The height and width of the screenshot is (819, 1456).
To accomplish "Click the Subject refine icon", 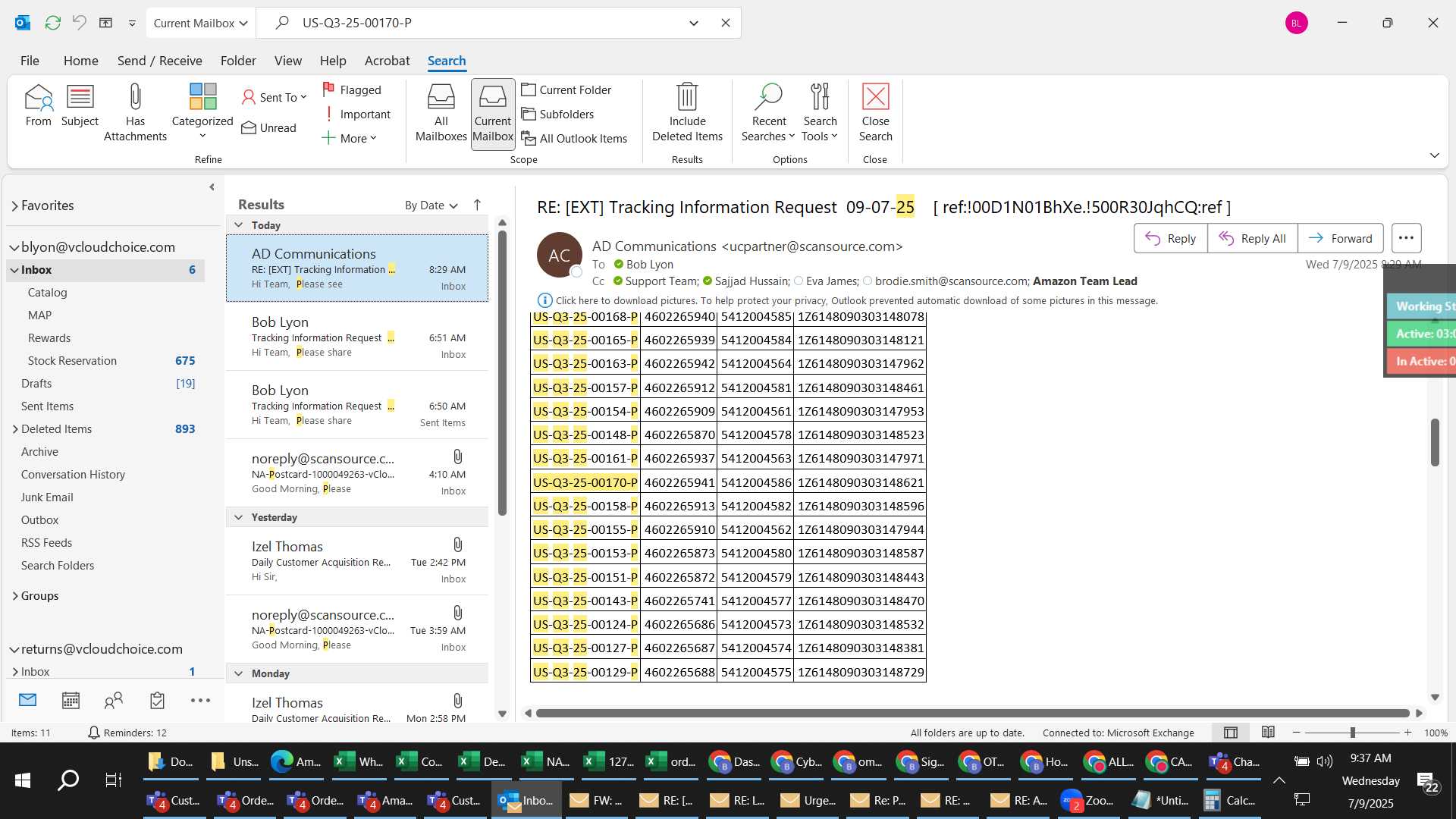I will tap(80, 106).
